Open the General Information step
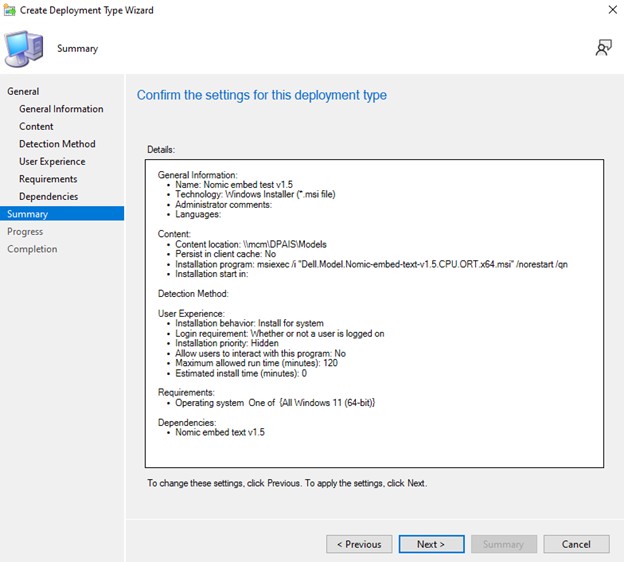This screenshot has height=562, width=624. point(61,109)
